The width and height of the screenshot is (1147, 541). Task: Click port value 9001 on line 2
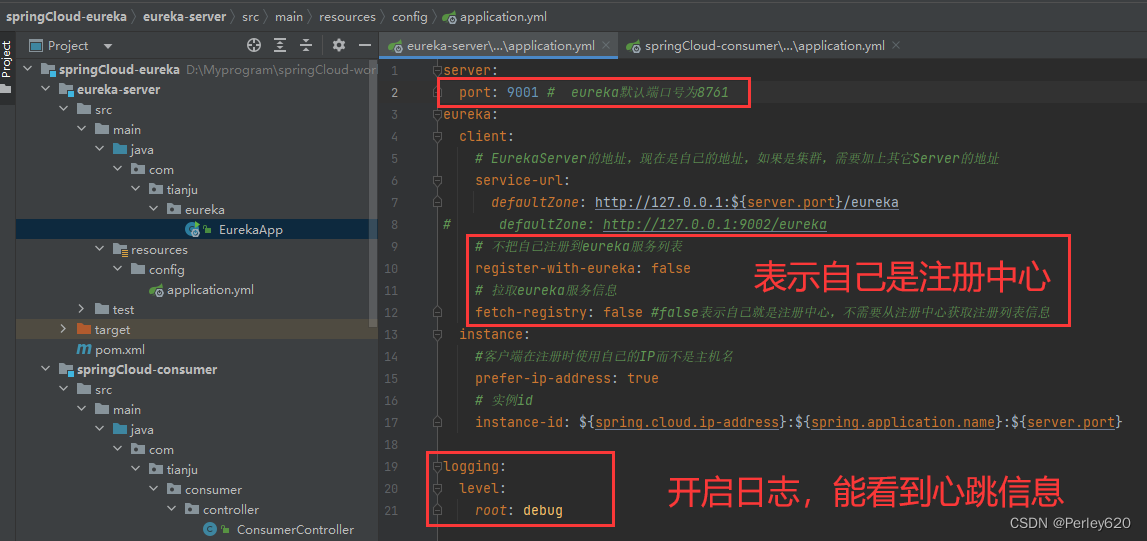(x=522, y=93)
